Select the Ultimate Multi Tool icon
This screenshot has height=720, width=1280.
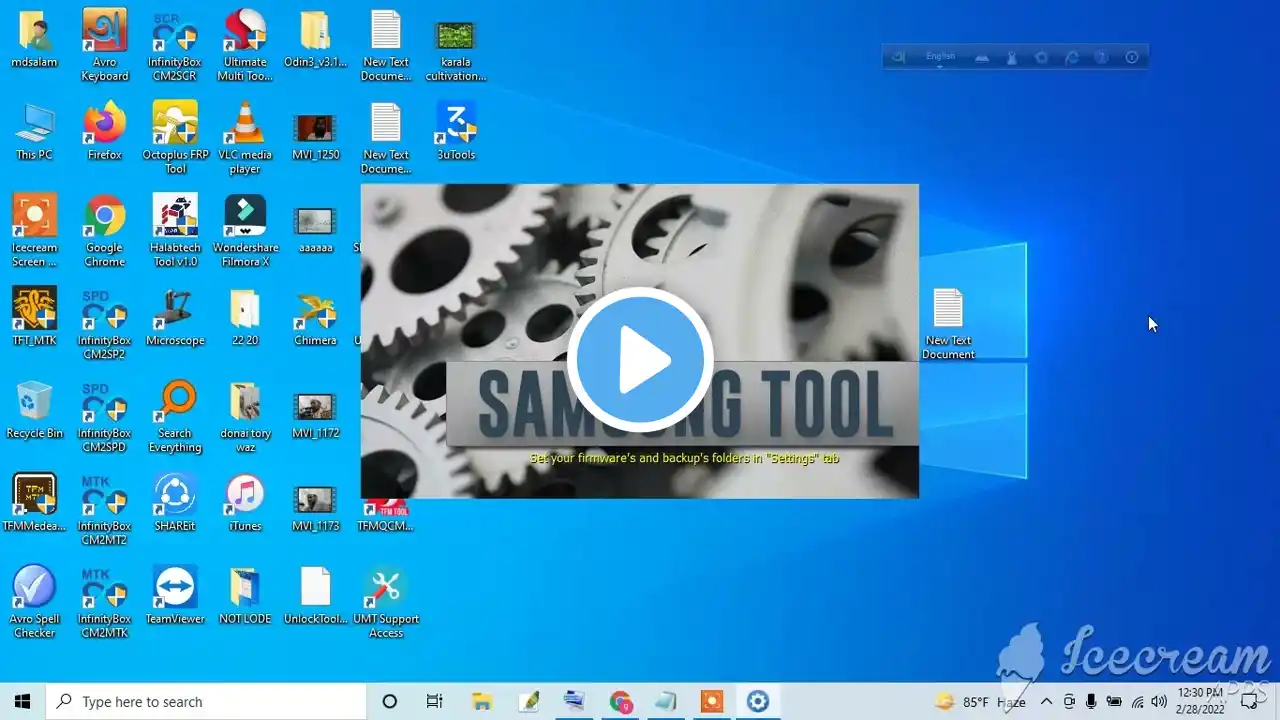click(245, 45)
